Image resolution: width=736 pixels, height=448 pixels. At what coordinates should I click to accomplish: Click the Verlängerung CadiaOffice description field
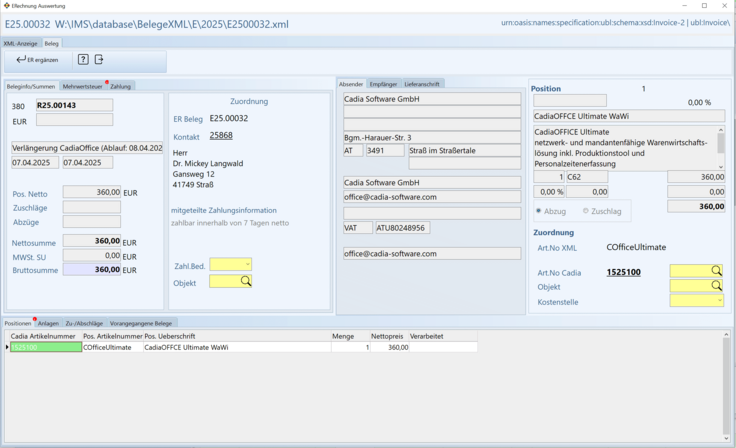click(x=87, y=148)
